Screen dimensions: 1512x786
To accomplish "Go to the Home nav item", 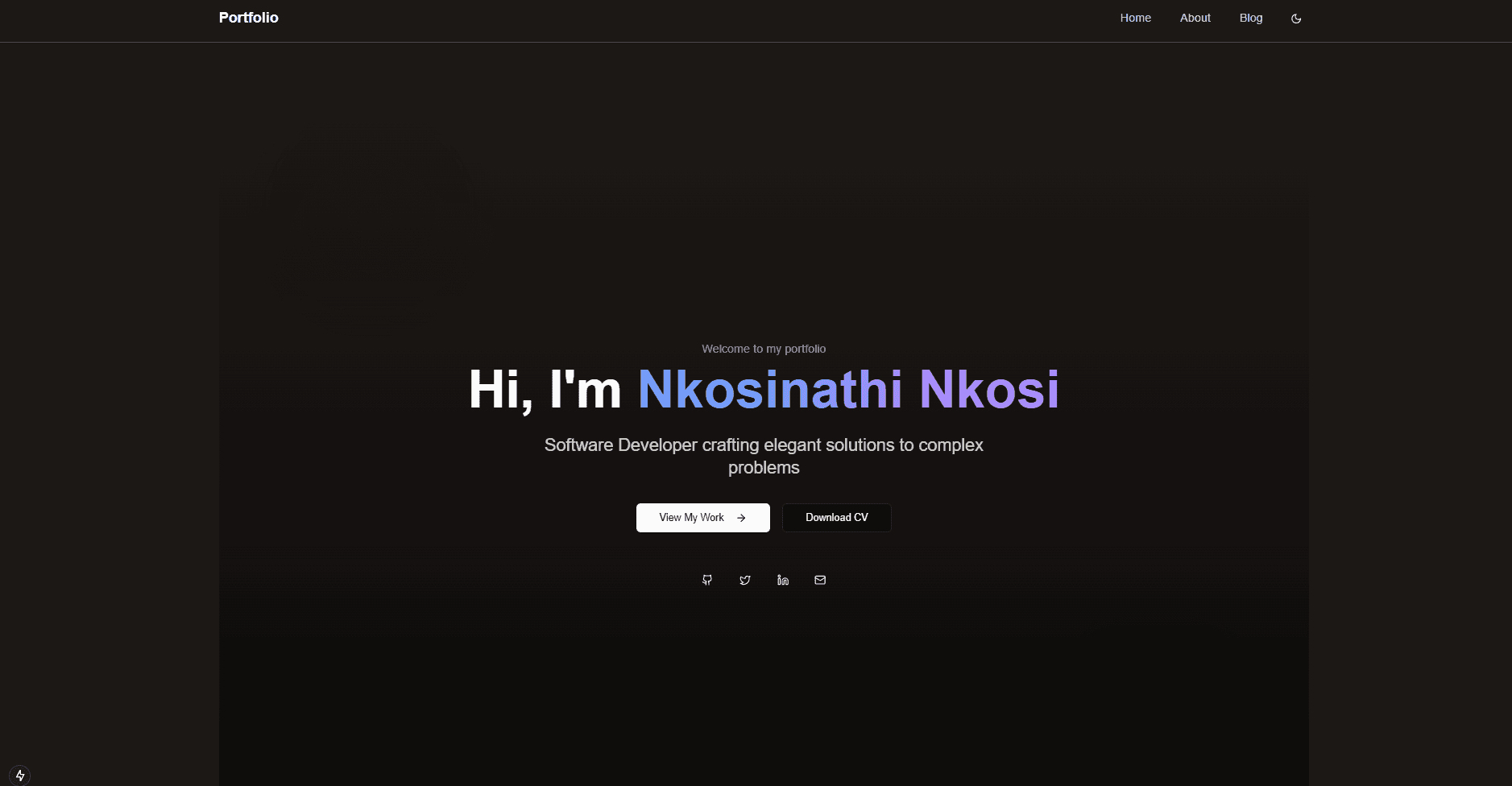I will (1135, 18).
